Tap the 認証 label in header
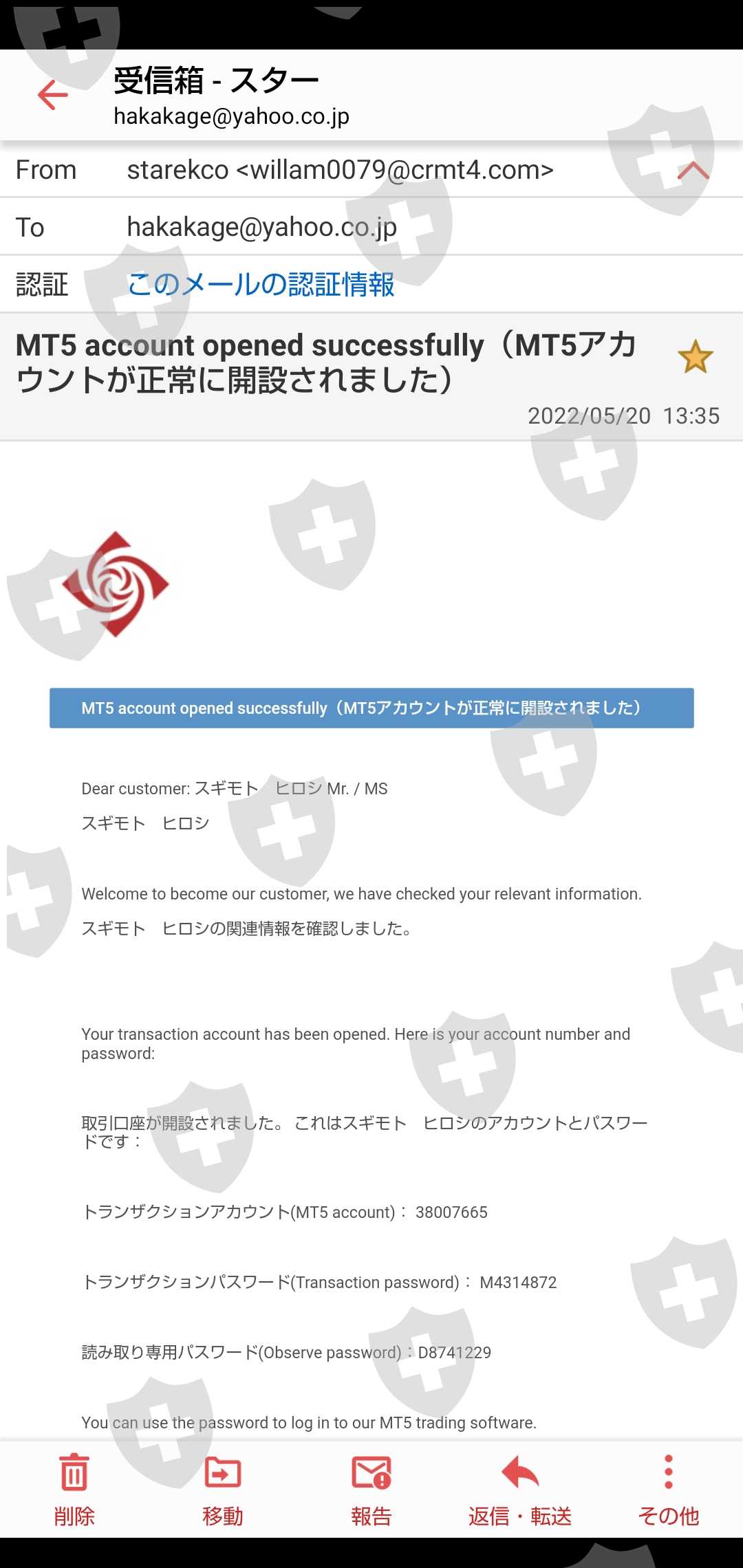The width and height of the screenshot is (743, 1568). pyautogui.click(x=42, y=284)
